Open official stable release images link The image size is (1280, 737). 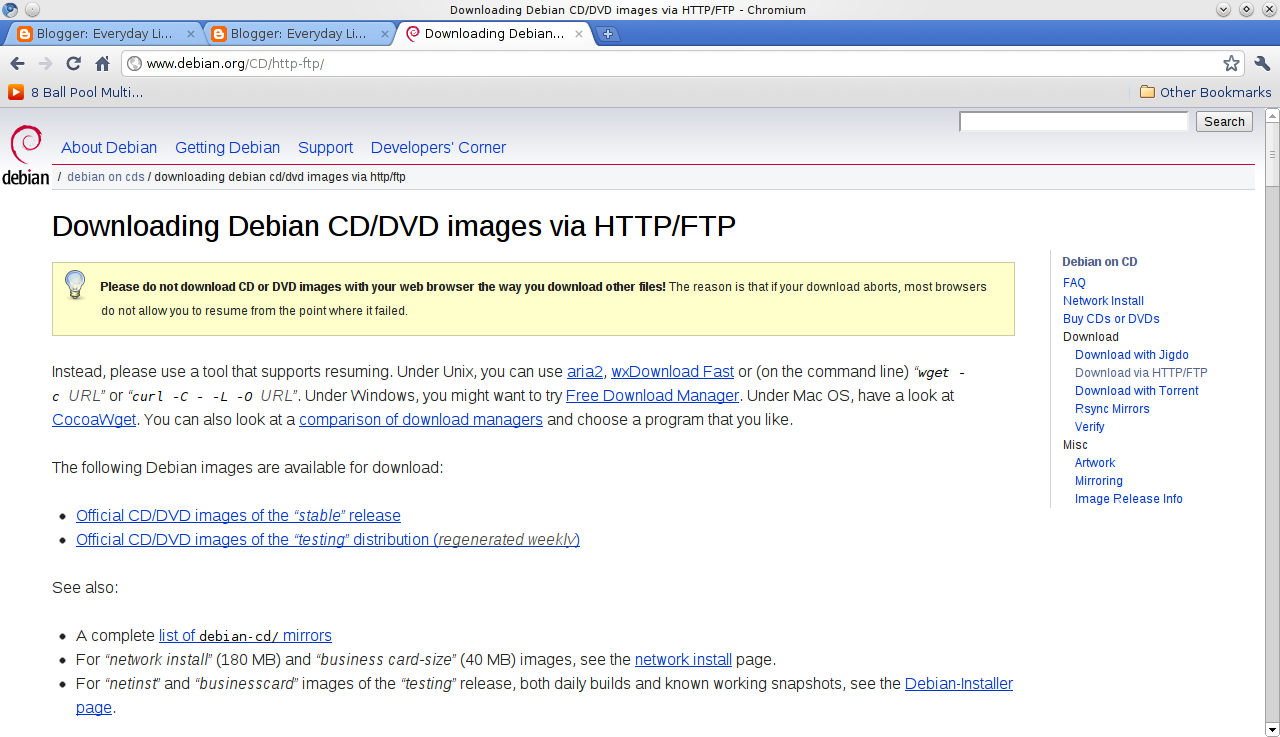tap(238, 516)
